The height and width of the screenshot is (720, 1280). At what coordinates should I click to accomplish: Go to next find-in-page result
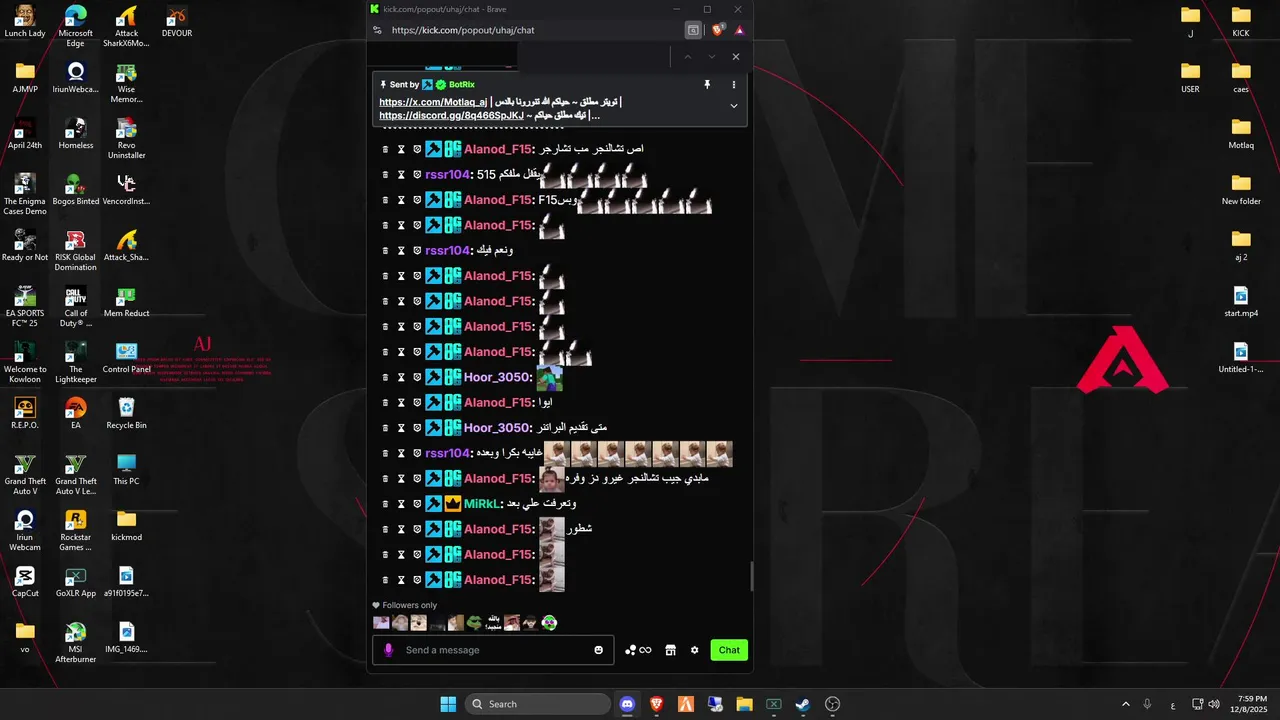click(x=712, y=57)
